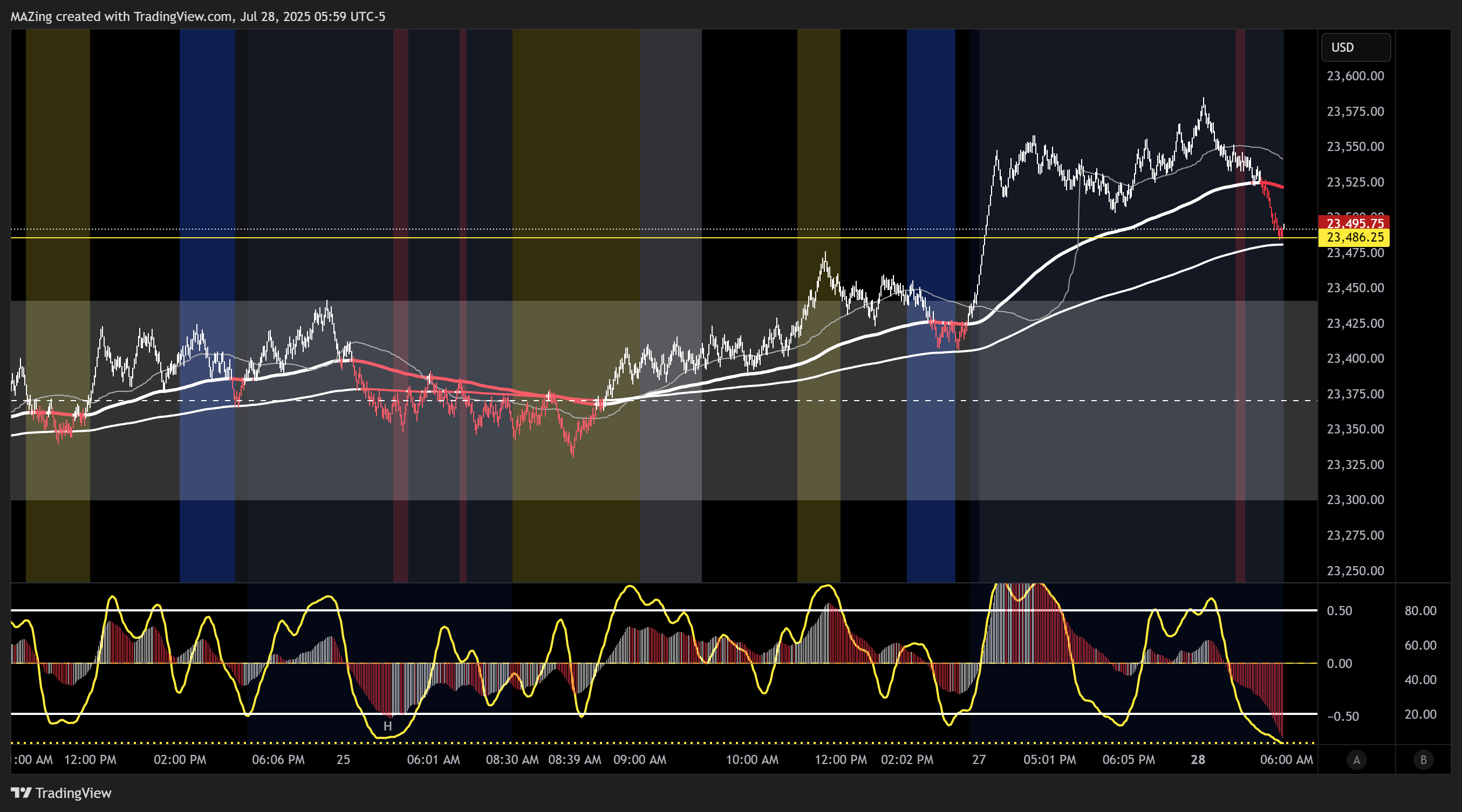Click the 23,400.00 price axis label
The height and width of the screenshot is (812, 1462).
coord(1355,359)
